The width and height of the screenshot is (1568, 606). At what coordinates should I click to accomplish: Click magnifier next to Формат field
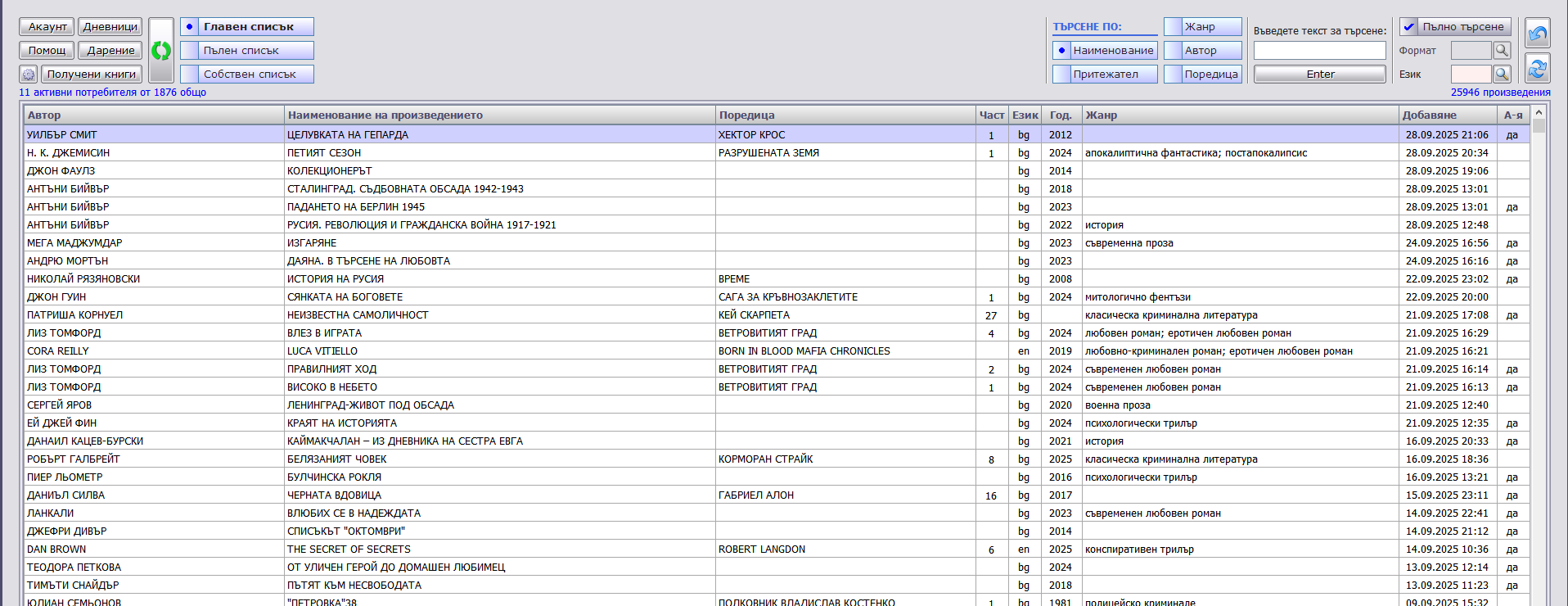coord(1502,51)
